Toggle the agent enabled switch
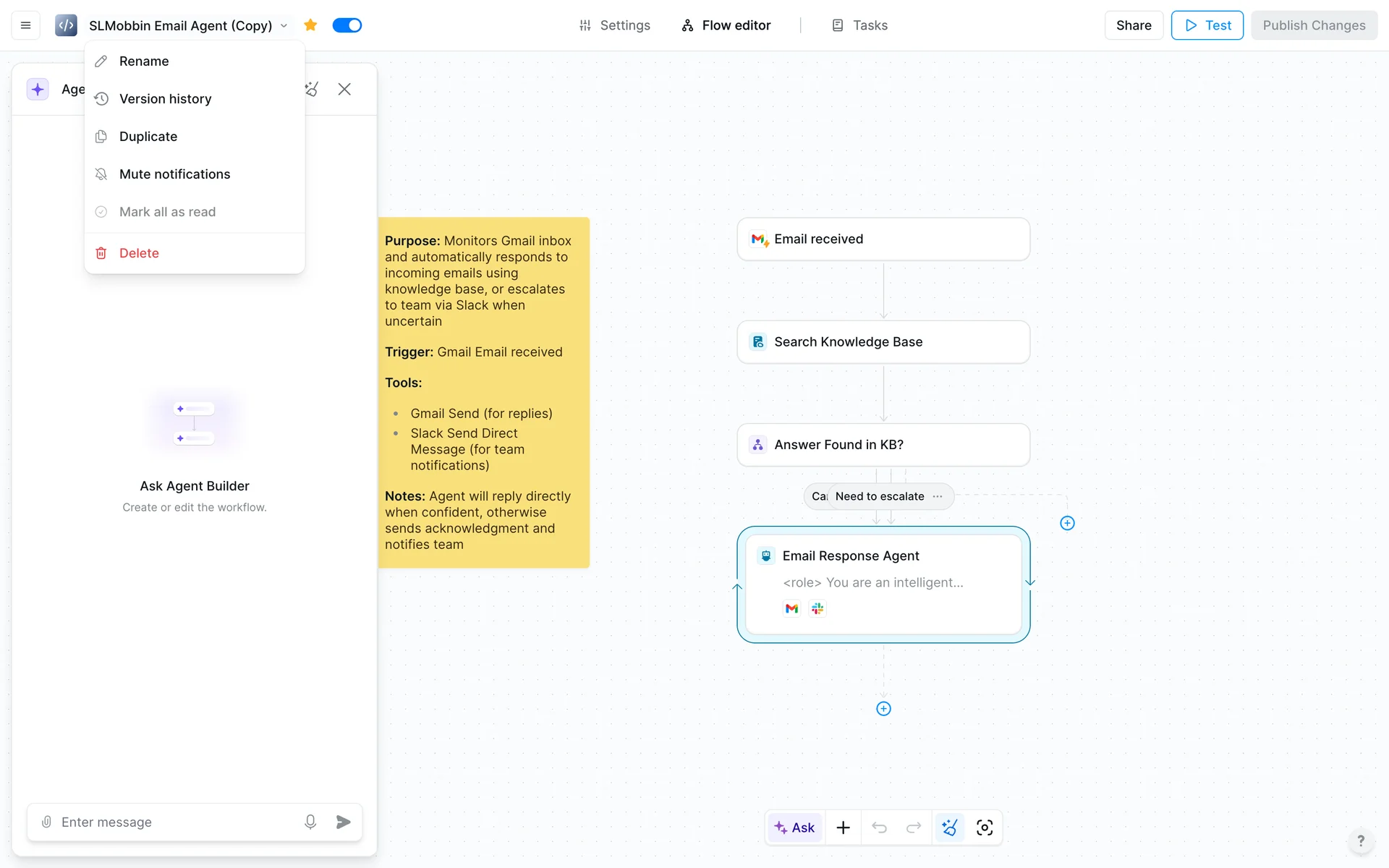 pyautogui.click(x=347, y=25)
